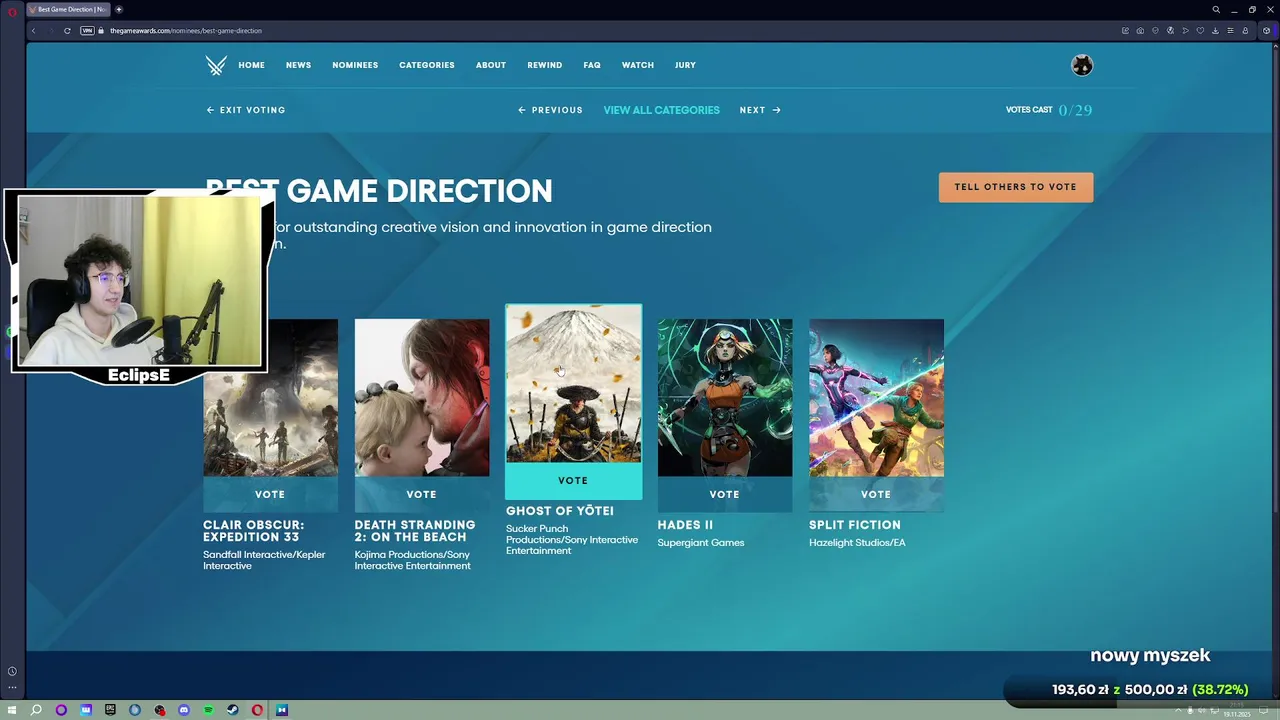Open the Windows Start menu
Image resolution: width=1280 pixels, height=720 pixels.
[12, 710]
